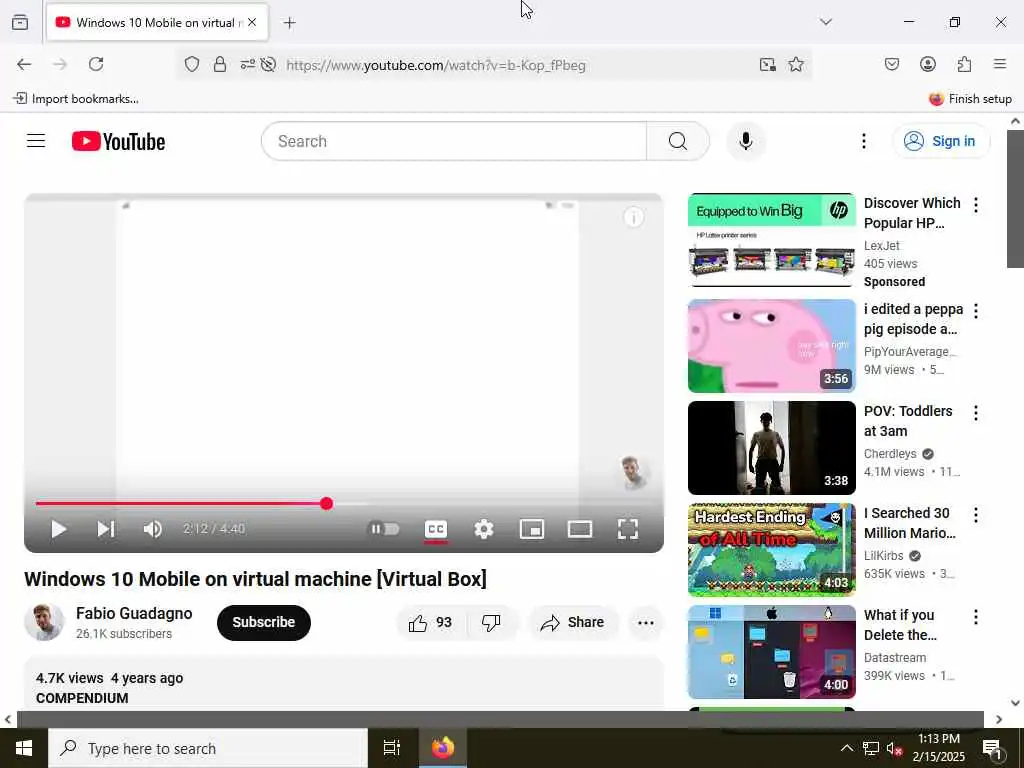Click the tracking protection shield icon

point(191,64)
